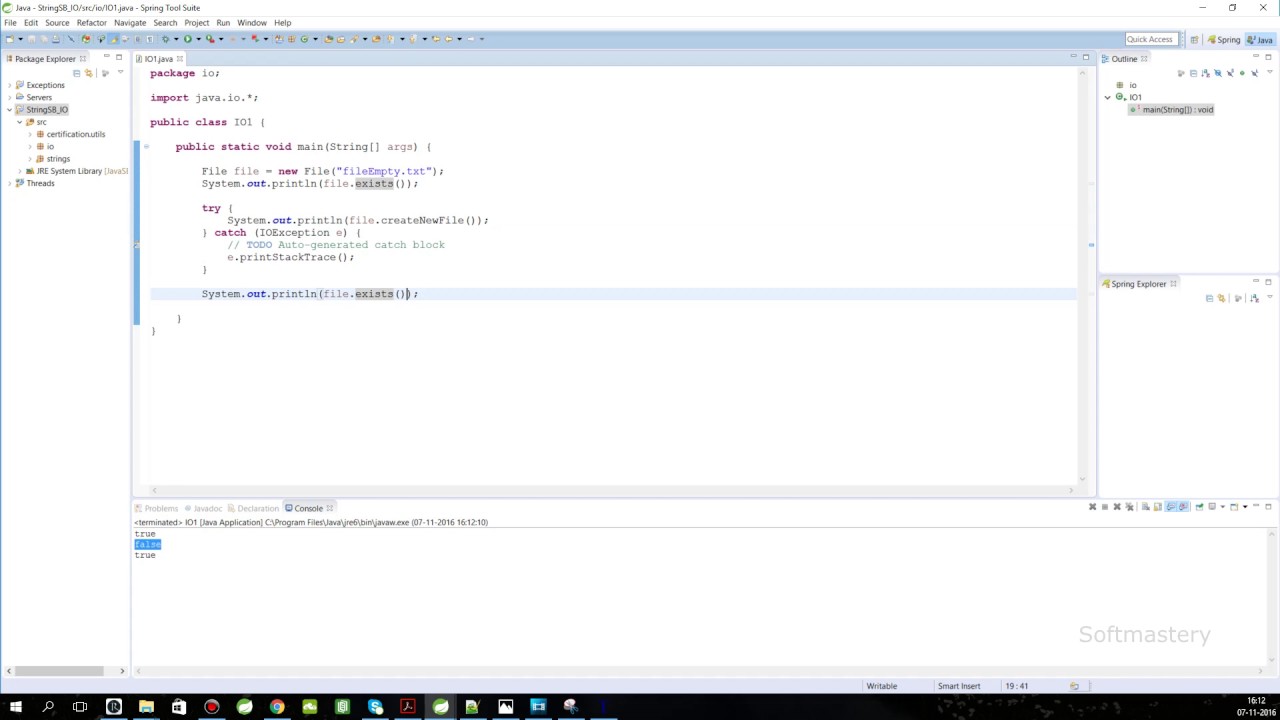Click the New file toolbar icon
1280x720 pixels.
tap(9, 38)
